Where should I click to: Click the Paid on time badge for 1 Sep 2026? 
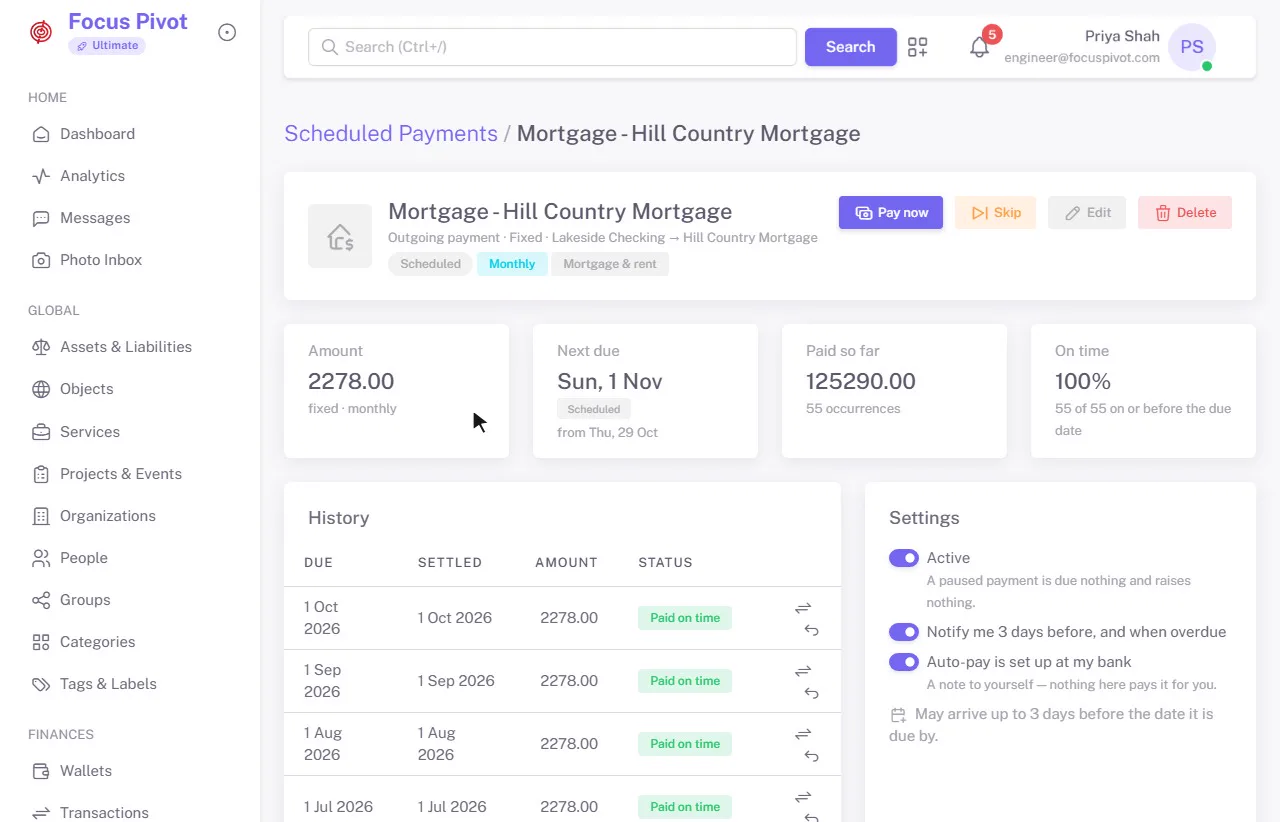(x=685, y=681)
